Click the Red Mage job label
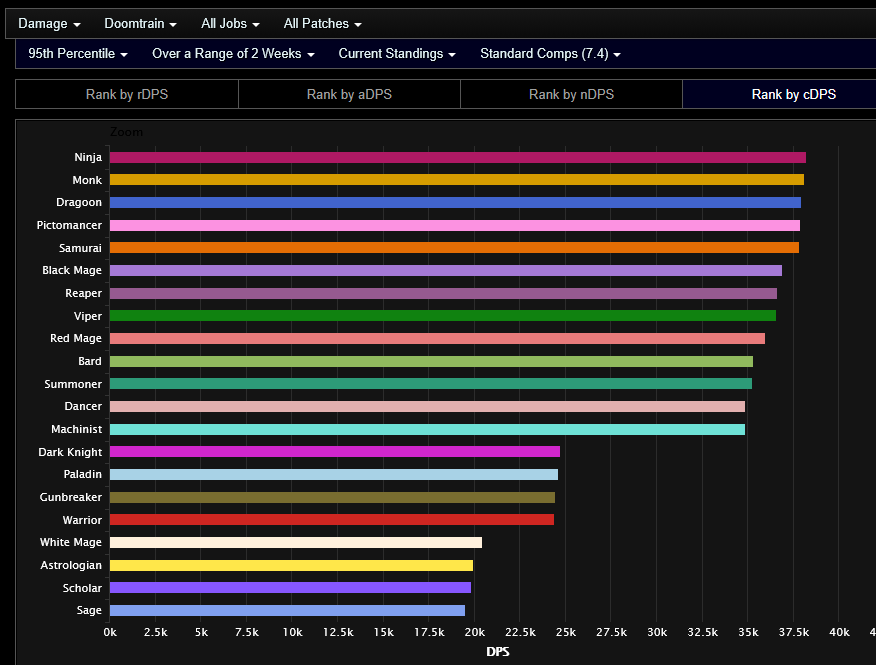This screenshot has width=876, height=665. (x=76, y=339)
